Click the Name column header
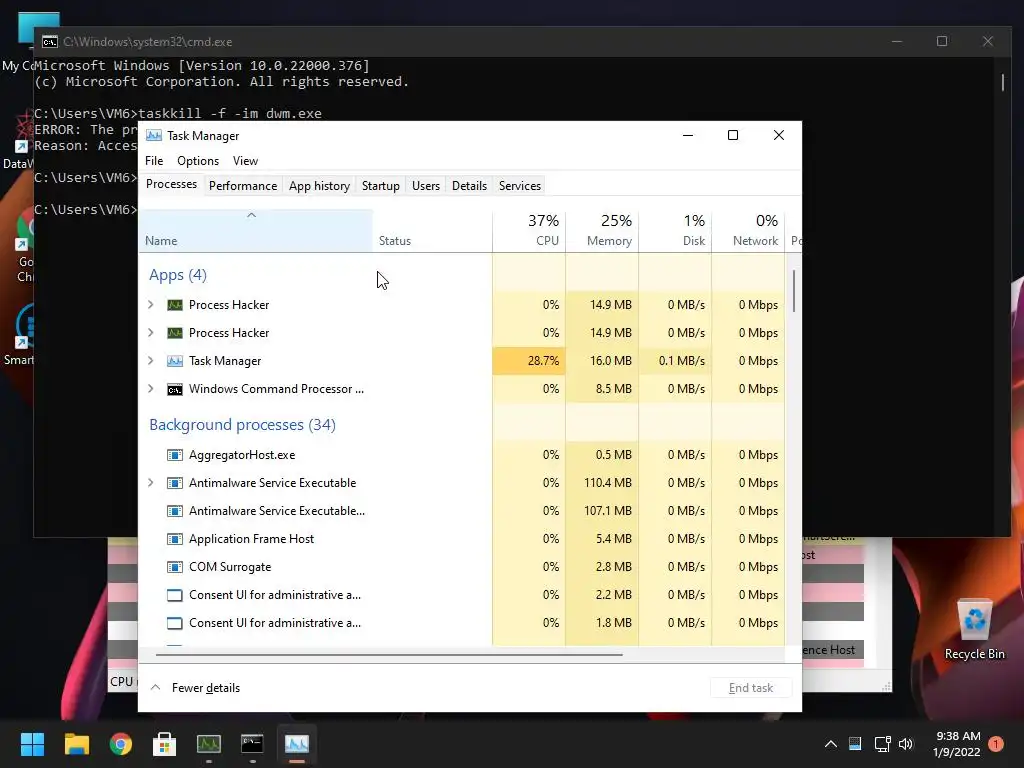This screenshot has width=1024, height=768. [x=255, y=231]
